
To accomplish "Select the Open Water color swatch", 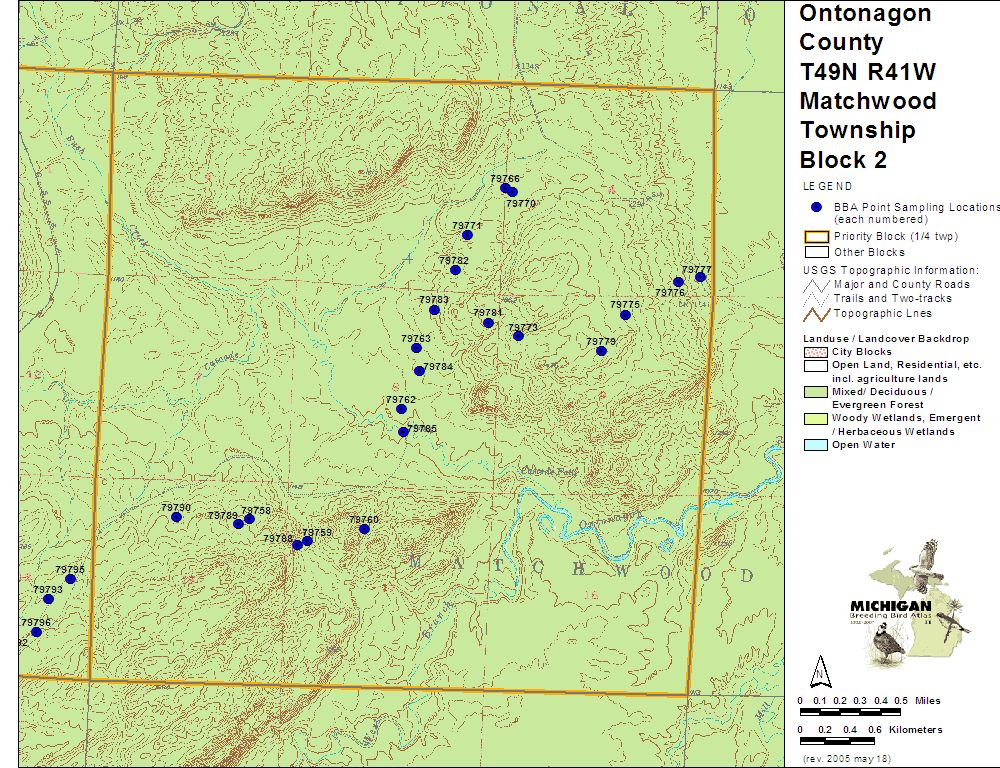I will pos(816,445).
